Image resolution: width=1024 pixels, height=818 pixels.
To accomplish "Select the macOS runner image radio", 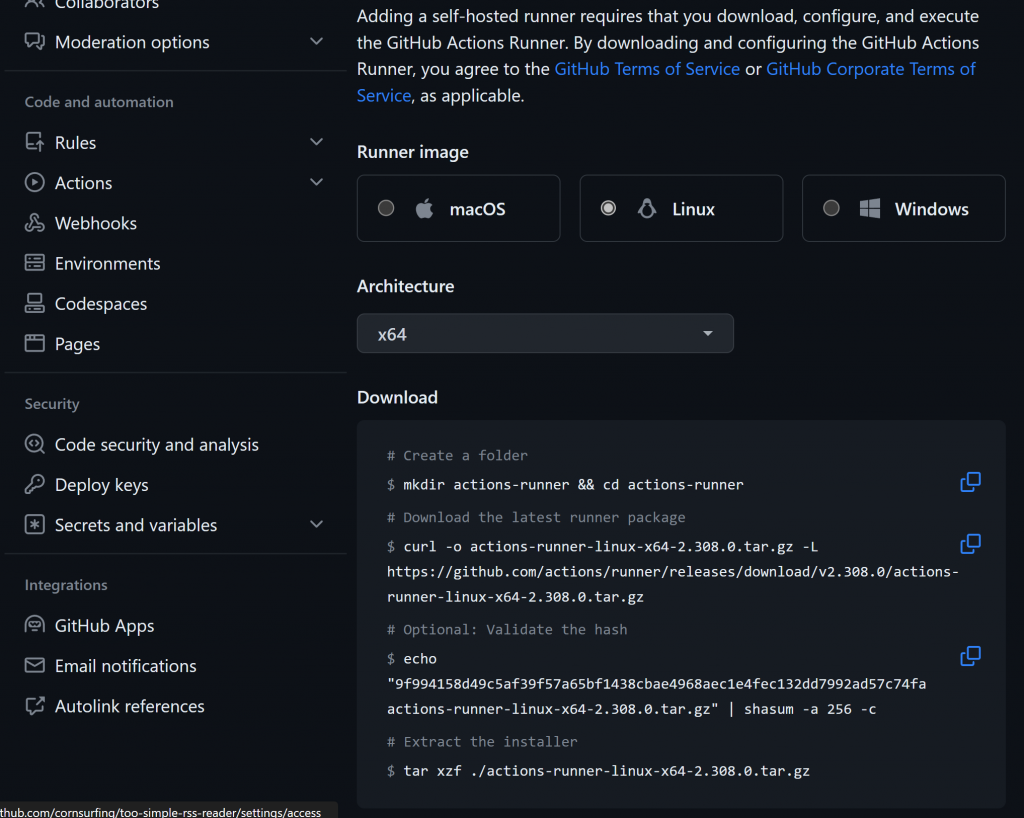I will tap(386, 208).
